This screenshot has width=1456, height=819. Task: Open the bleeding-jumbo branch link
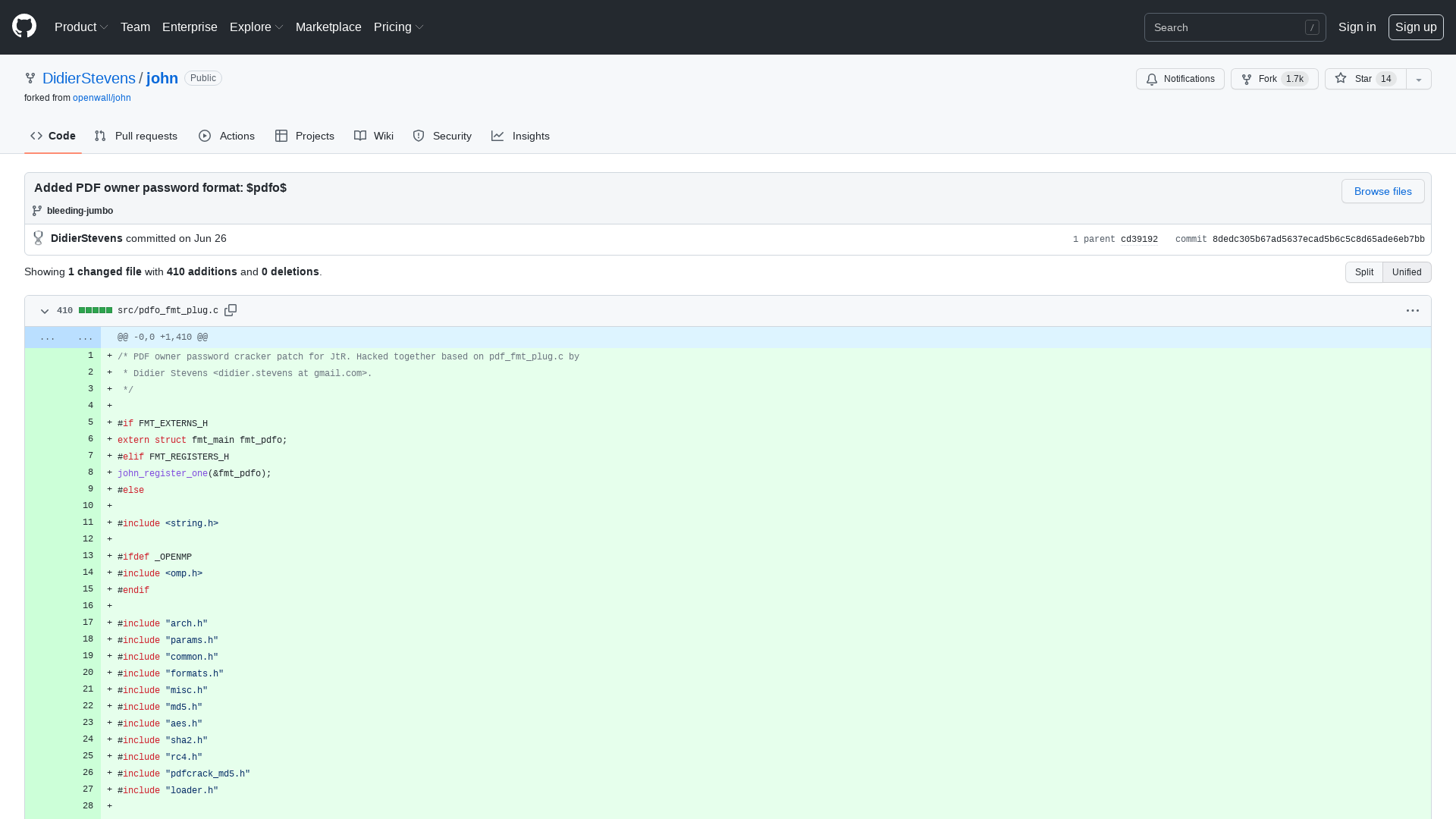(80, 211)
